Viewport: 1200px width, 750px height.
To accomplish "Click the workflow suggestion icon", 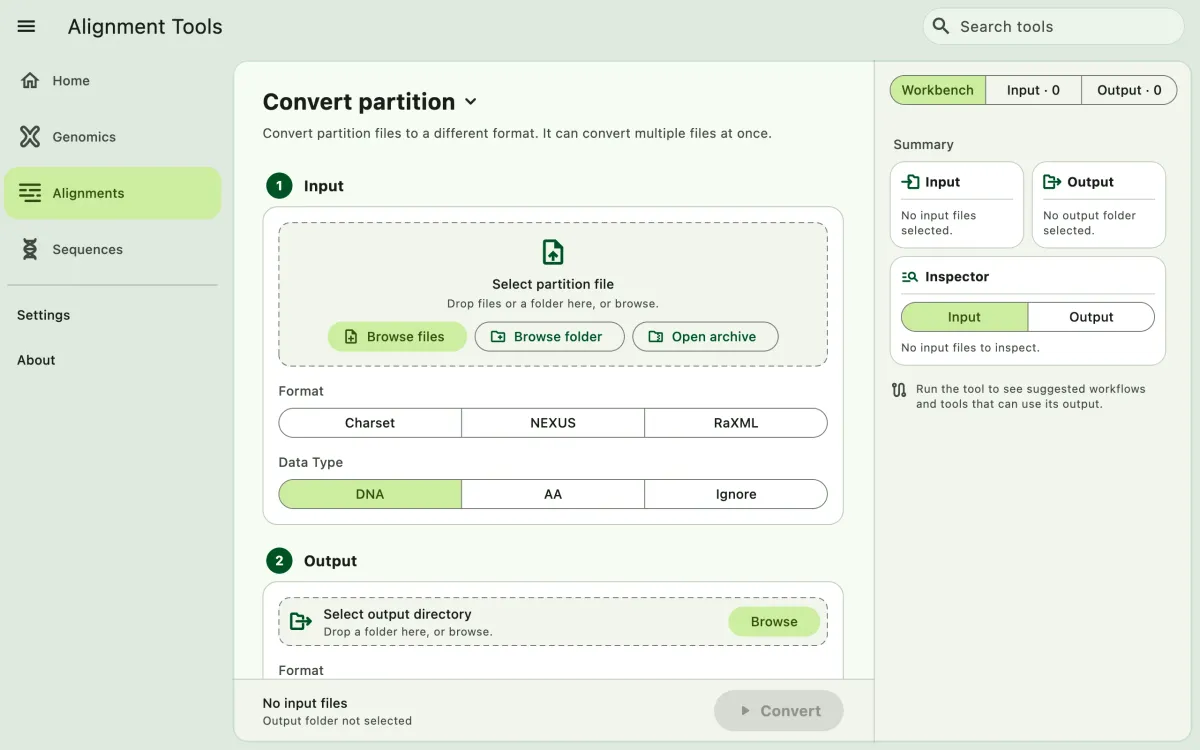I will pyautogui.click(x=899, y=390).
